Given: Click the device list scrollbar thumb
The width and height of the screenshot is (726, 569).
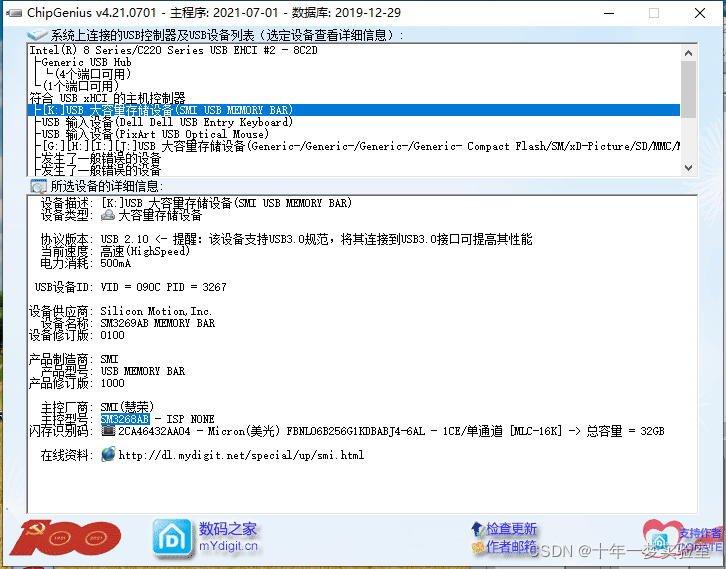Looking at the screenshot, I should coord(688,89).
